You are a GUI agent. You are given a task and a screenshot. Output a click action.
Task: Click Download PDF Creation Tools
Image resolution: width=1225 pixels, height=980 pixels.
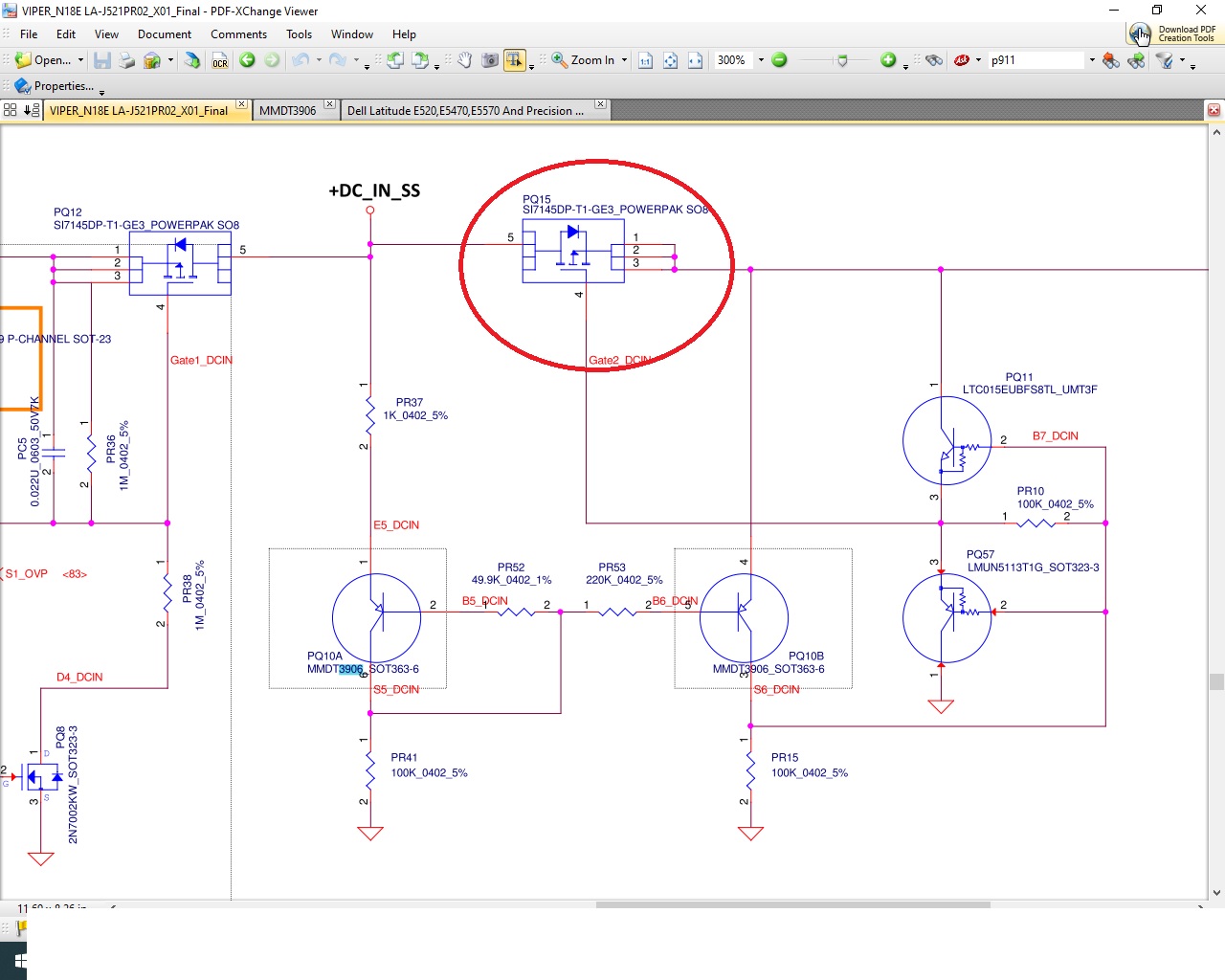pos(1173,33)
